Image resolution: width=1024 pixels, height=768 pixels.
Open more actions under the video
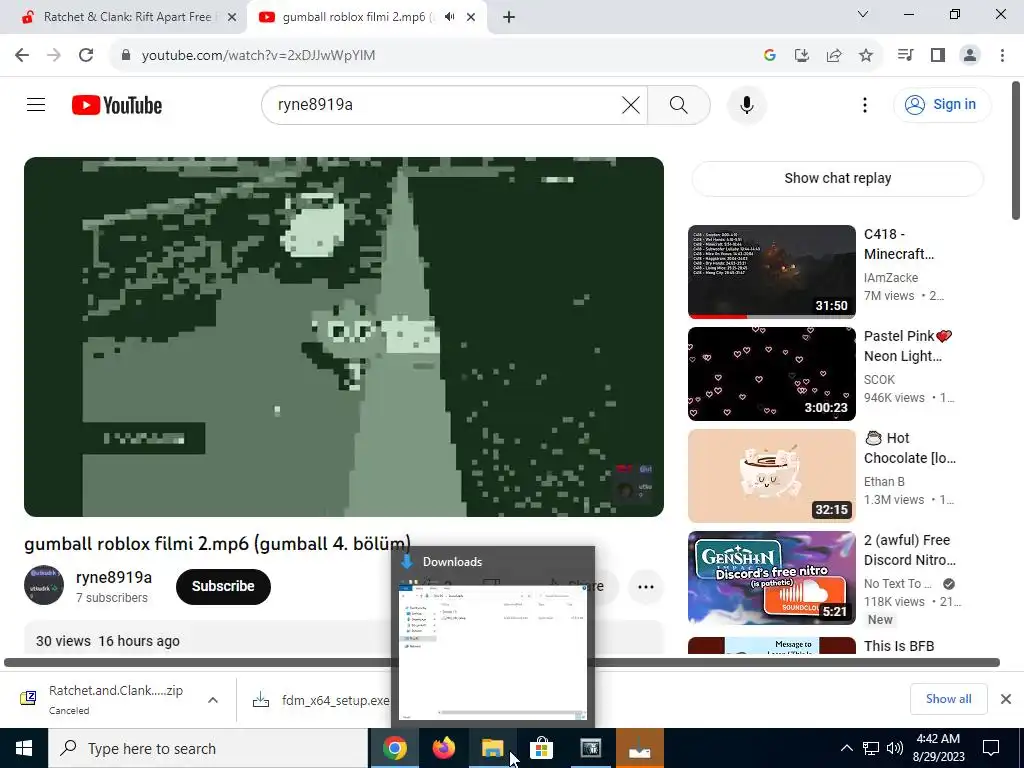pyautogui.click(x=646, y=586)
